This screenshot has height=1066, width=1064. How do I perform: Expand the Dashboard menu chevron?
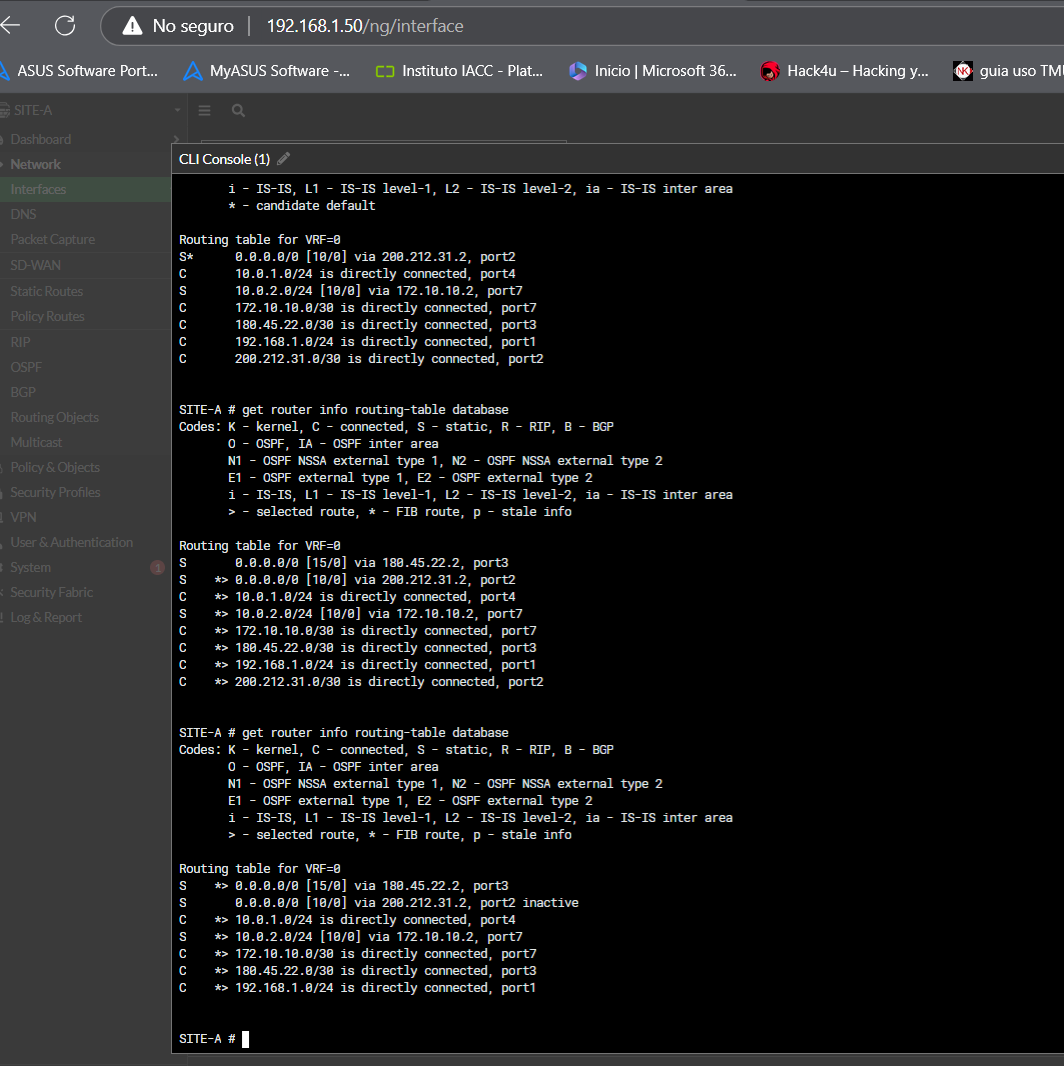176,139
